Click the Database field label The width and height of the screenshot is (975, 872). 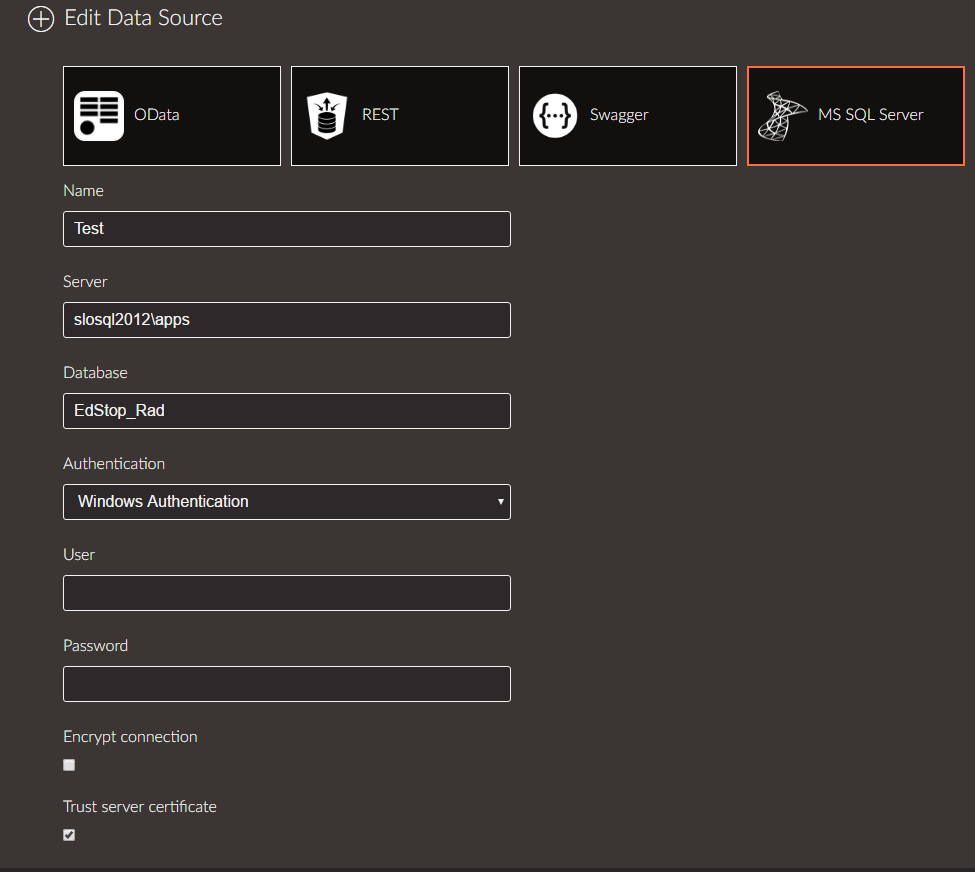[95, 373]
